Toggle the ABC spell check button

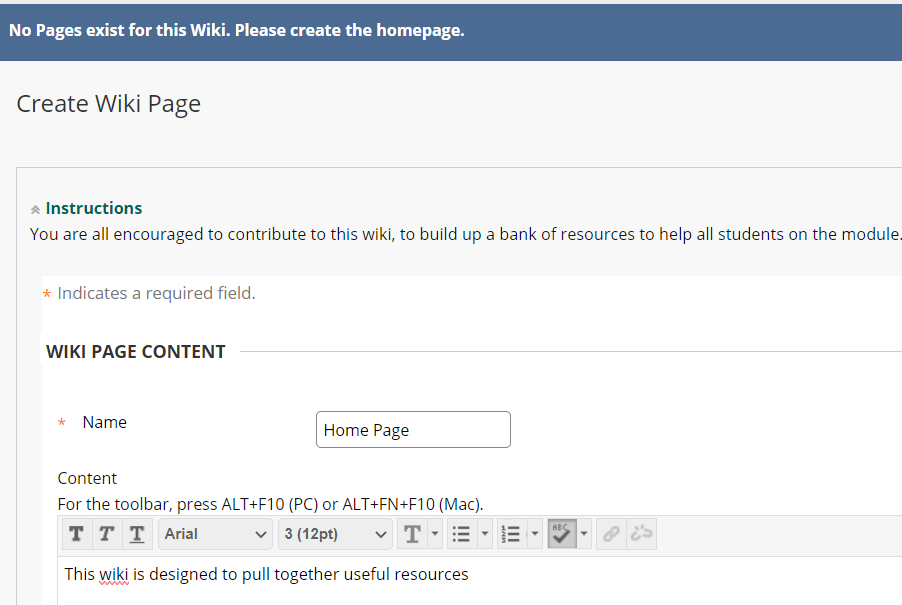(561, 534)
